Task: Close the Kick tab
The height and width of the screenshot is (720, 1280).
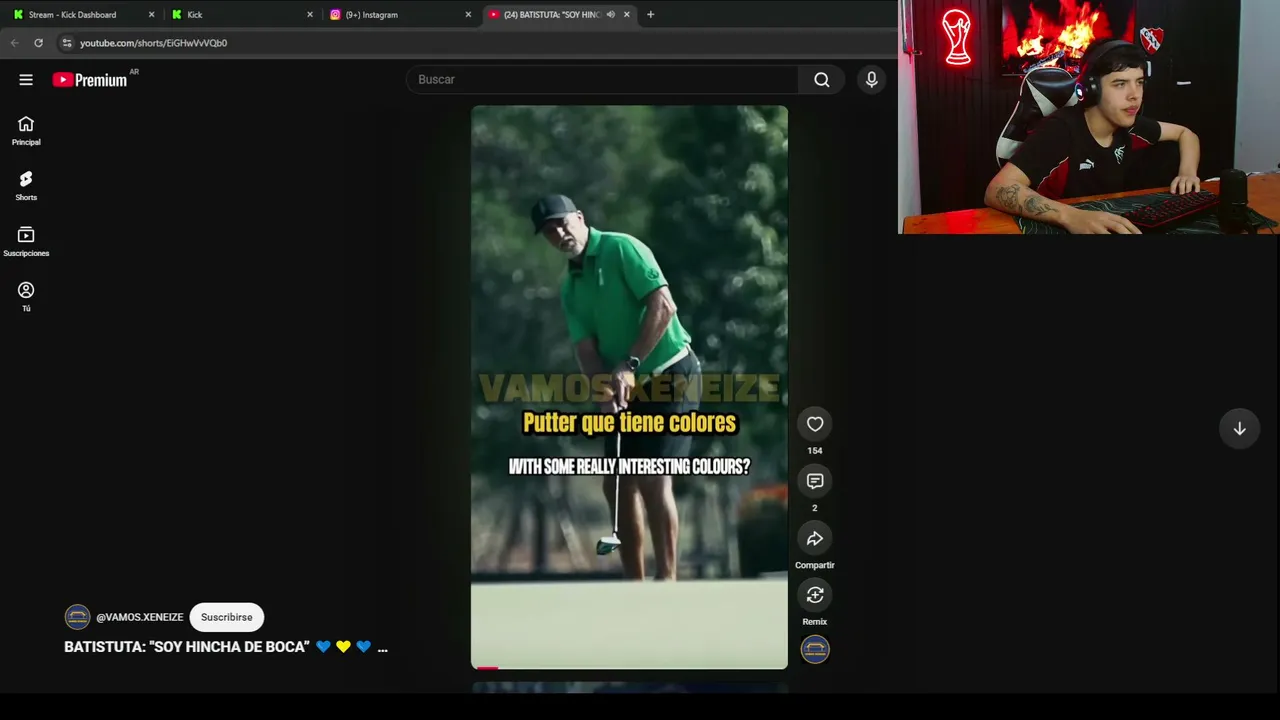Action: click(310, 14)
